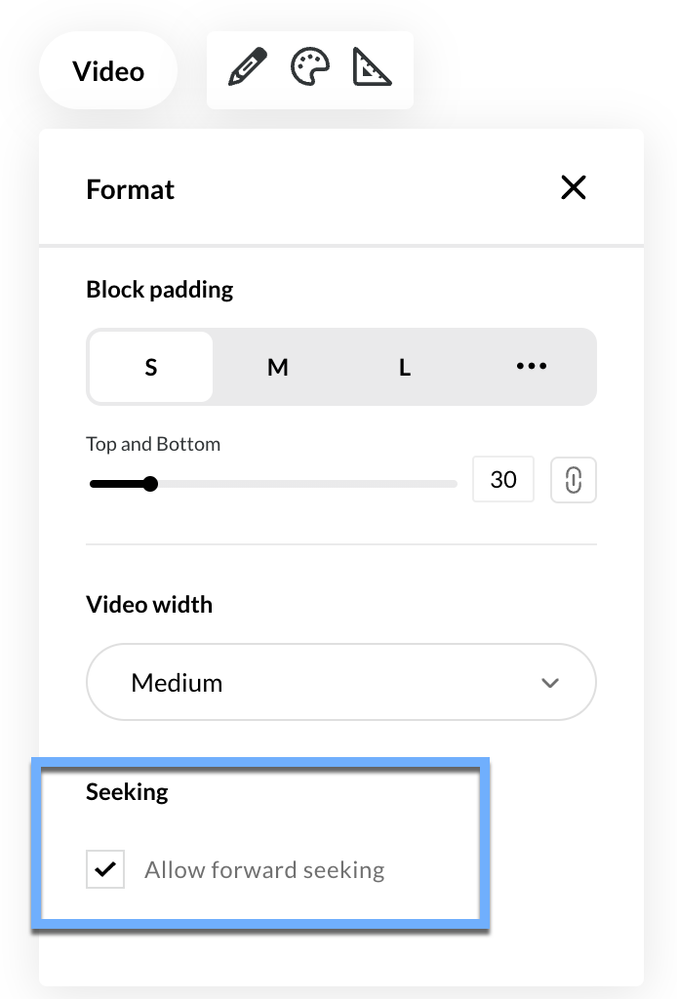677x999 pixels.
Task: Click the far right end of padding slider track
Action: (x=454, y=484)
